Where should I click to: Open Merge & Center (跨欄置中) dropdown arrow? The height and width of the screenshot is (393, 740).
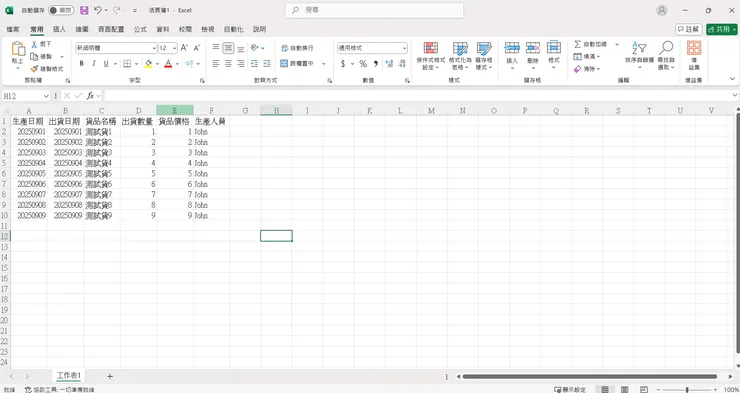[x=324, y=63]
